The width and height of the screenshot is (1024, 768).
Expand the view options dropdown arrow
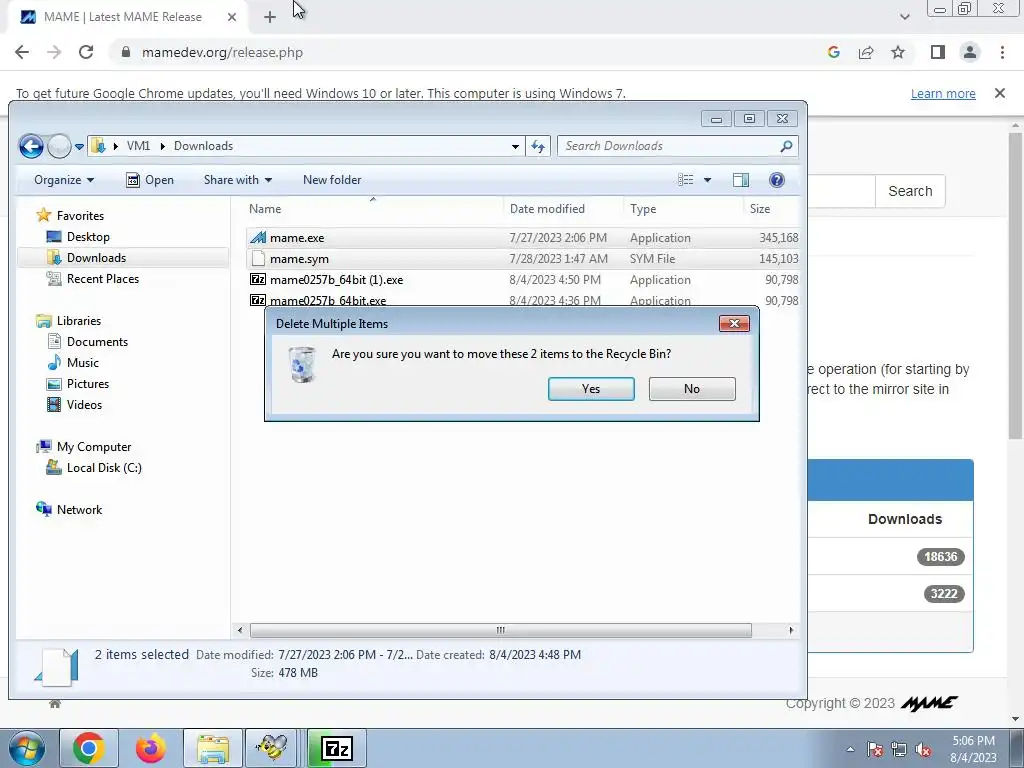click(707, 180)
